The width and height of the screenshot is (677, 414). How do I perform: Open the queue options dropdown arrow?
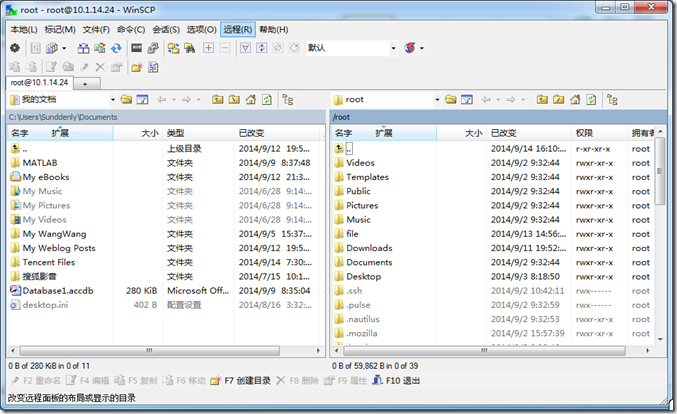tap(64, 48)
